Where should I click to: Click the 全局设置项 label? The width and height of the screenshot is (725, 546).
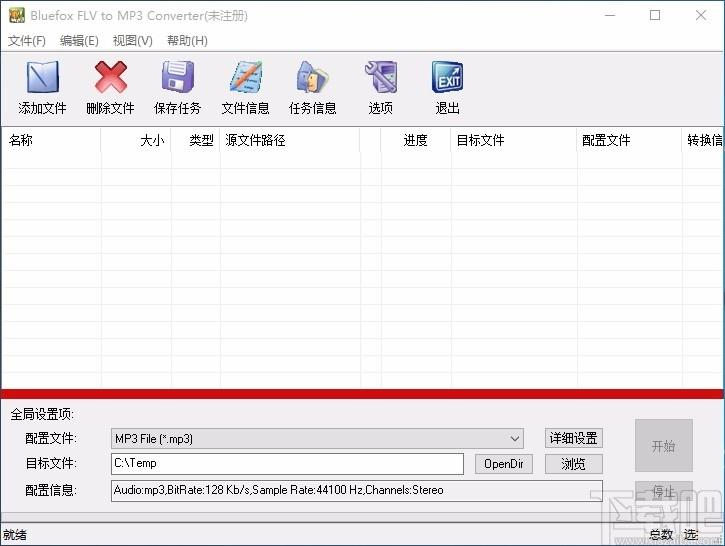42,414
